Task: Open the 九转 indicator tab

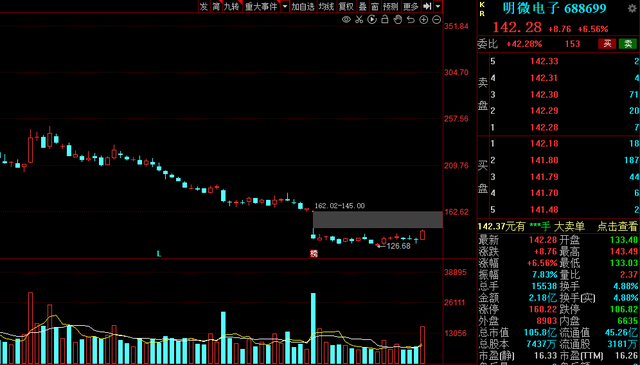Action: point(231,6)
